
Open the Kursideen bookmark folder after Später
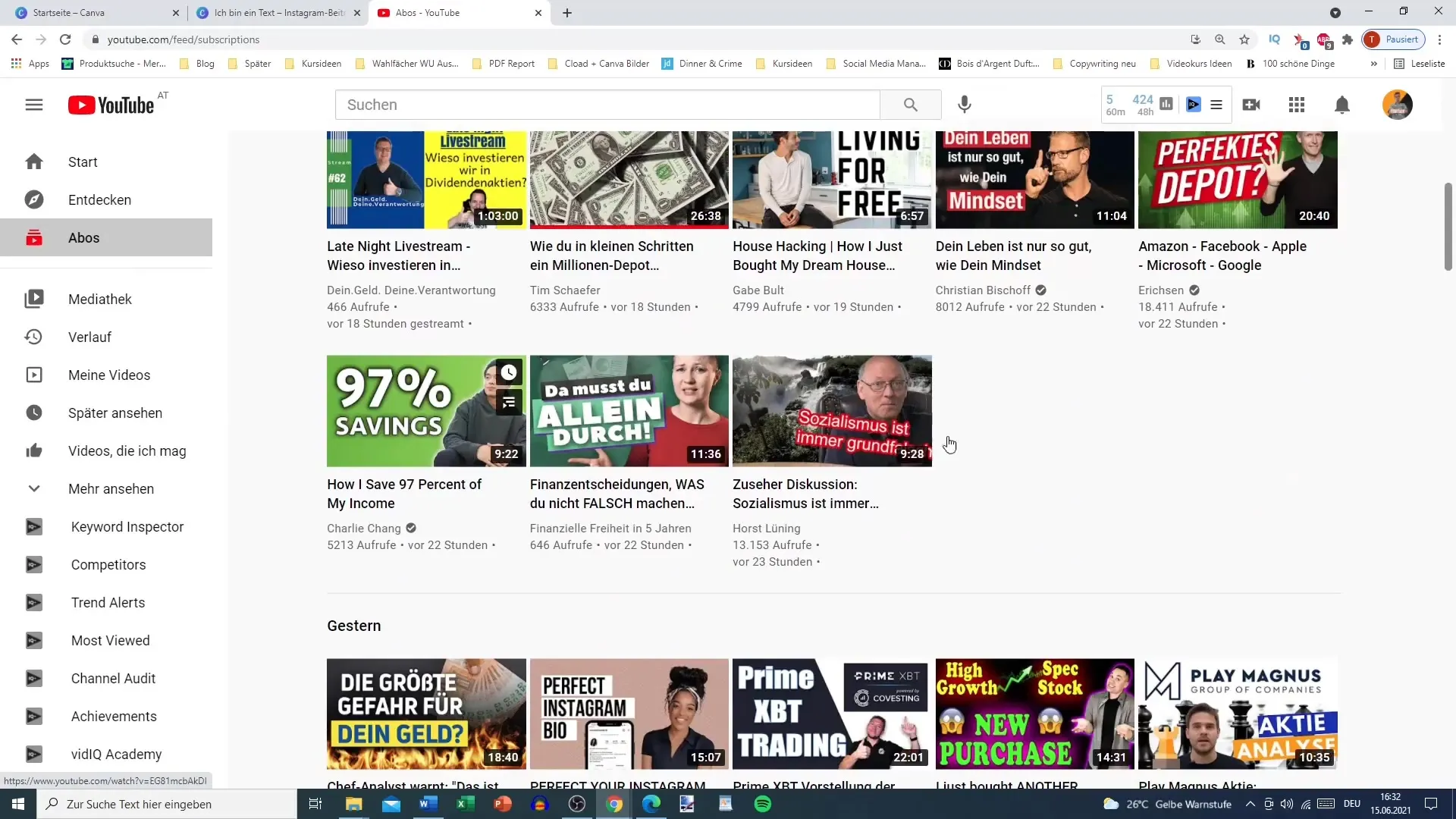pyautogui.click(x=312, y=64)
